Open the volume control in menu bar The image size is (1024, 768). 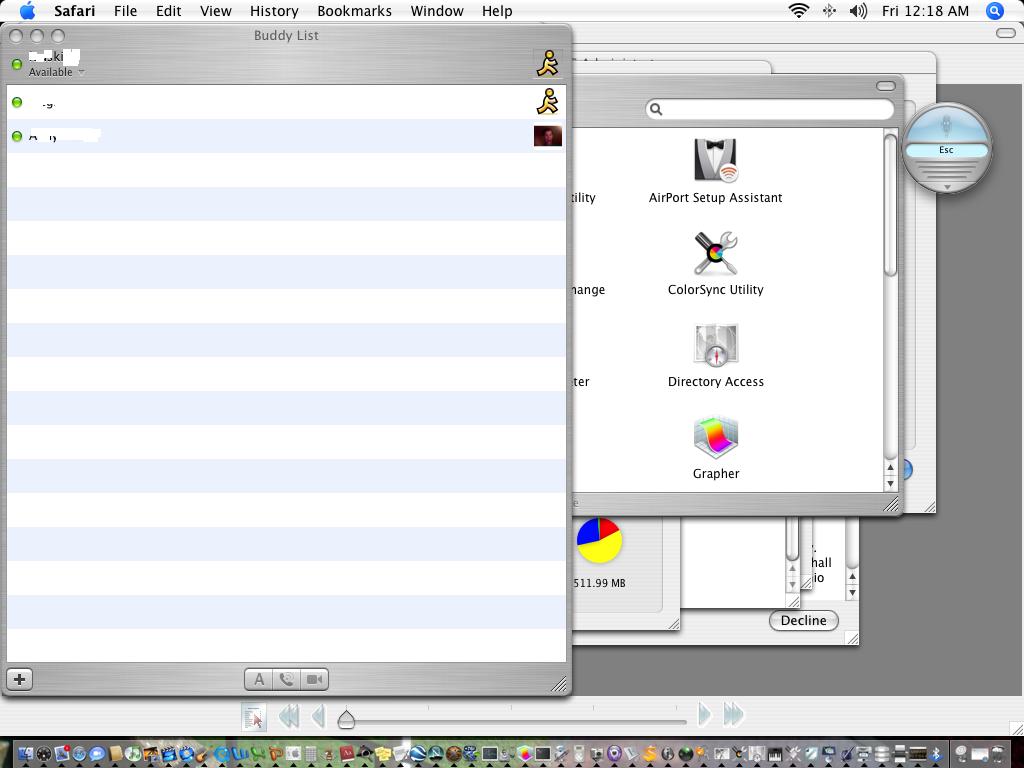[858, 10]
